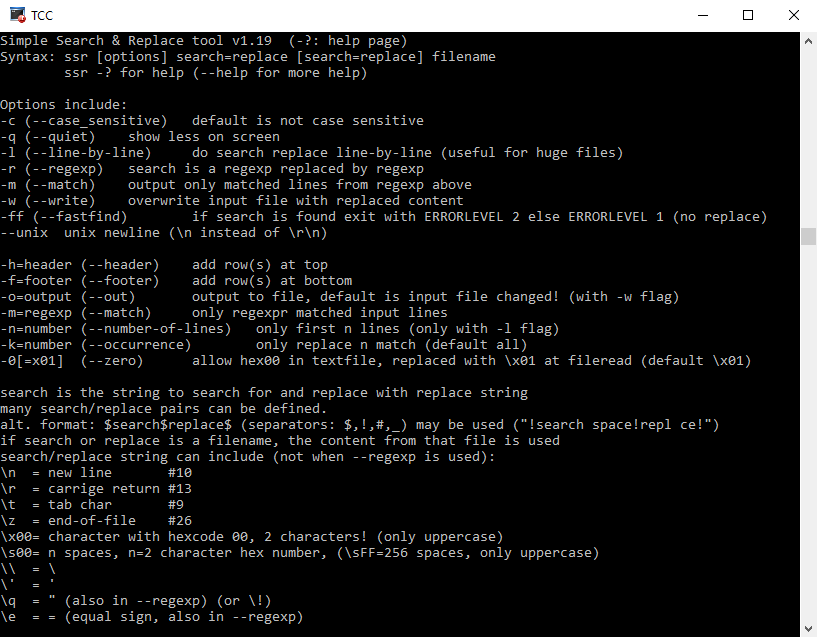
Task: Click the TCC window title text
Action: (x=42, y=16)
